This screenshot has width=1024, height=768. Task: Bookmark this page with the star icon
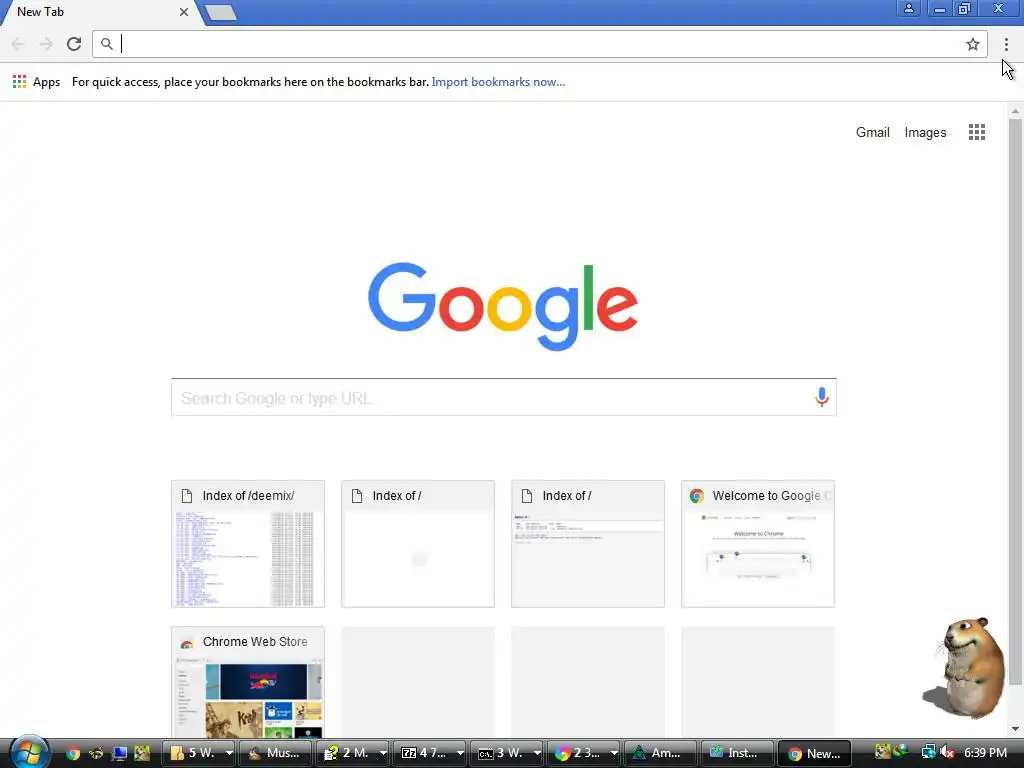972,44
